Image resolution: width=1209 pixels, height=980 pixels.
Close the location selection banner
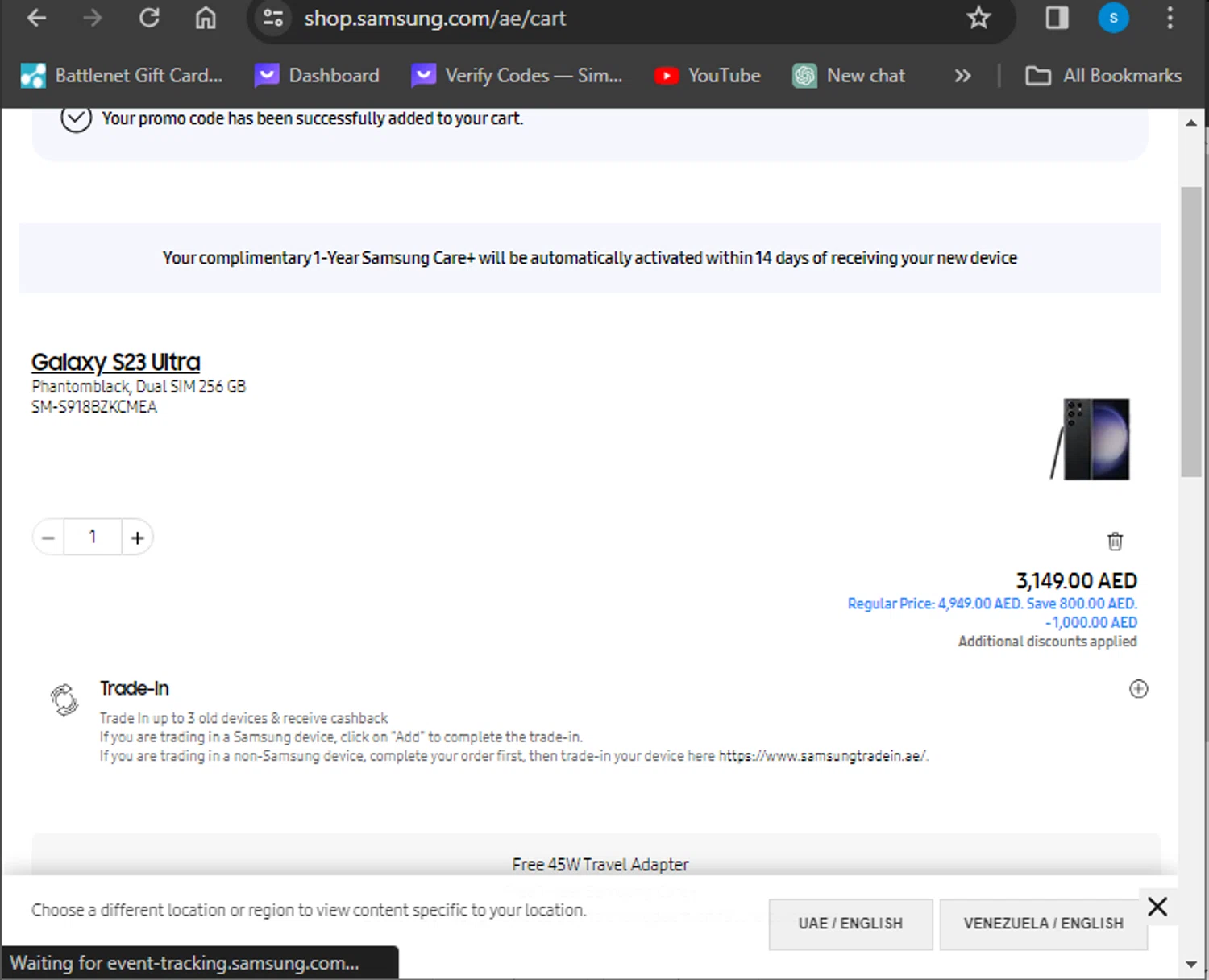[1157, 907]
